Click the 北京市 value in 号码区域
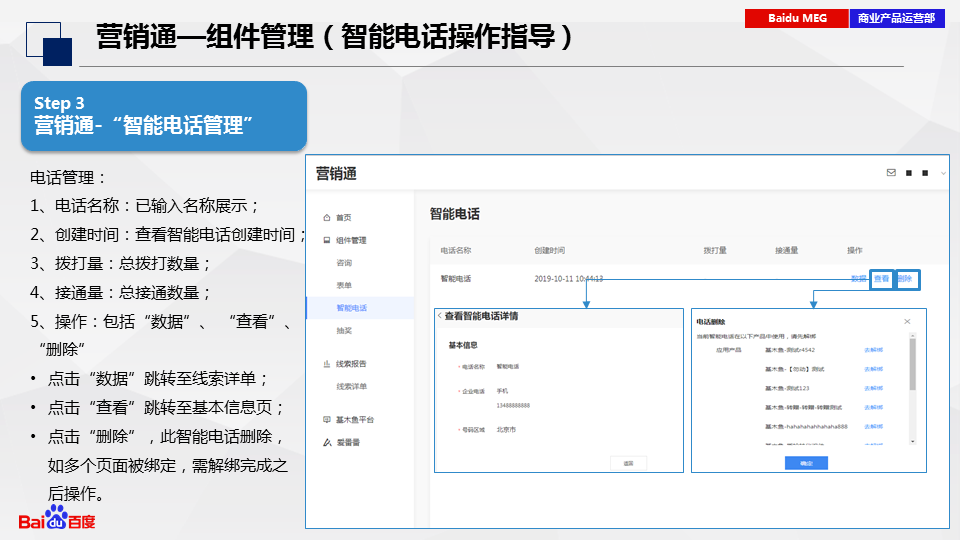 (x=506, y=430)
